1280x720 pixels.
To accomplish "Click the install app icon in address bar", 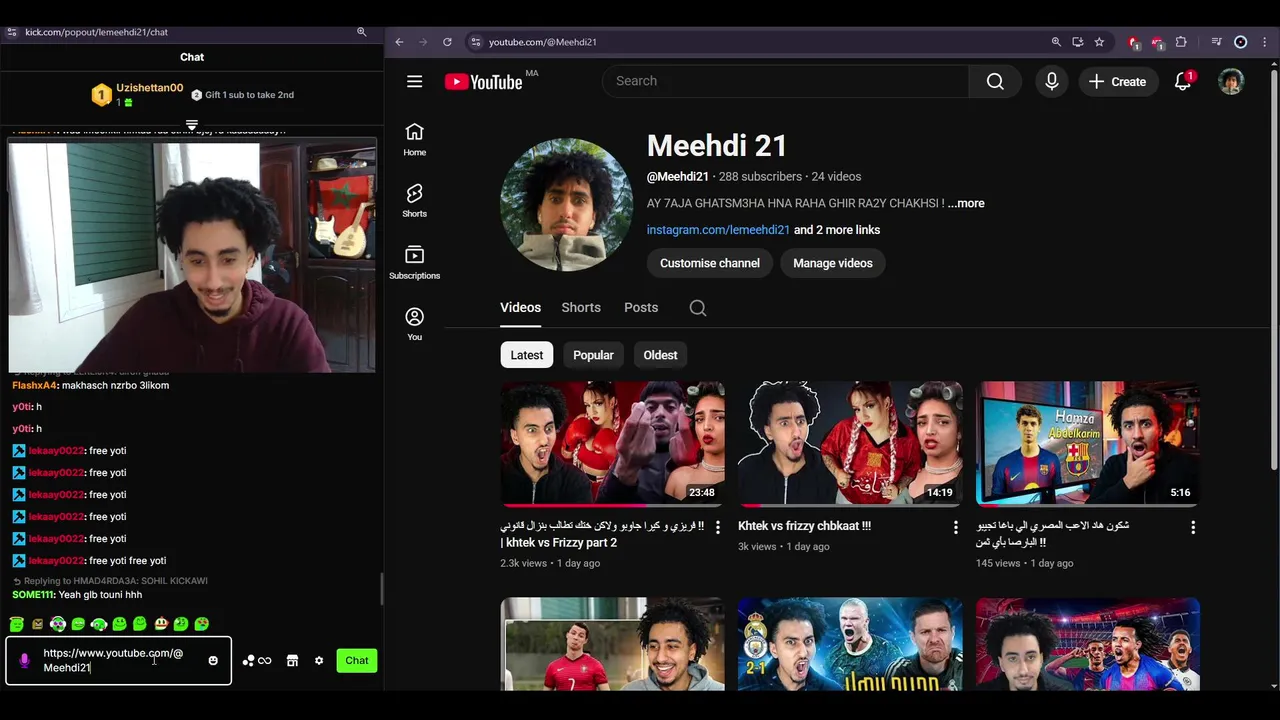I will (x=1077, y=42).
